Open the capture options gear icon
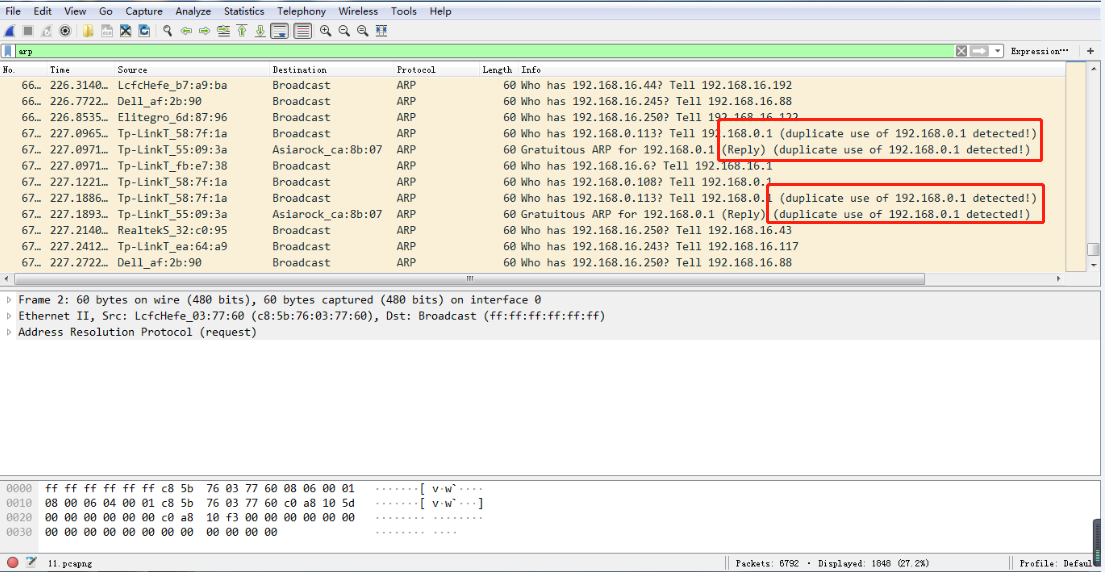This screenshot has width=1105, height=572. point(65,31)
